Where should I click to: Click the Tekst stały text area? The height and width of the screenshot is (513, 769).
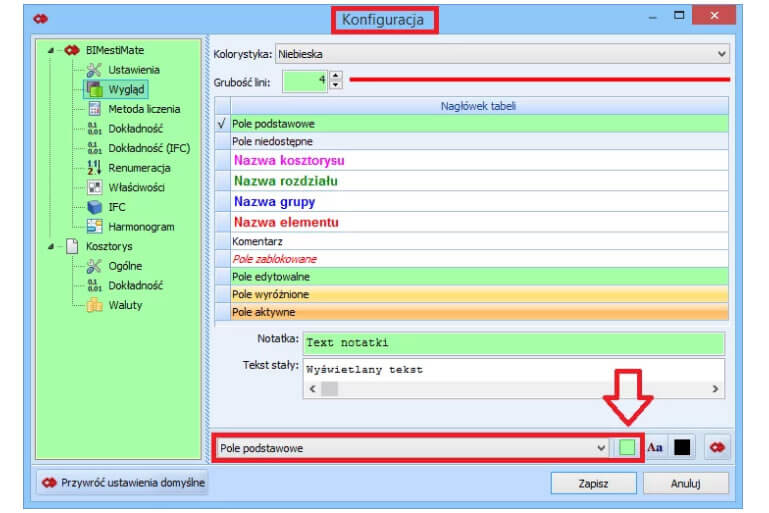513,370
